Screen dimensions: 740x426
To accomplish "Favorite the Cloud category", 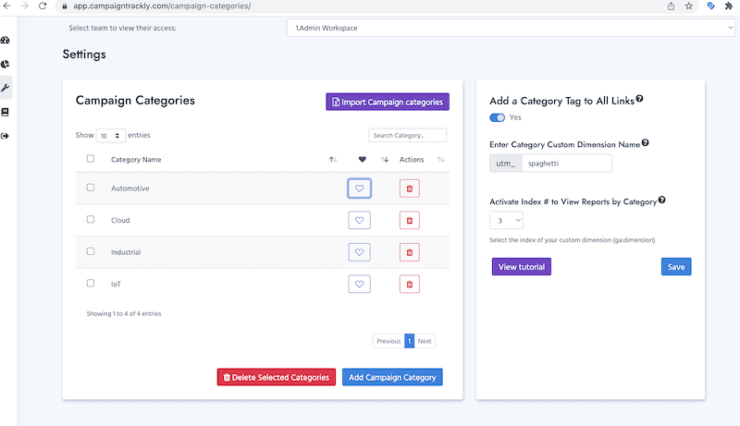I will [x=359, y=220].
